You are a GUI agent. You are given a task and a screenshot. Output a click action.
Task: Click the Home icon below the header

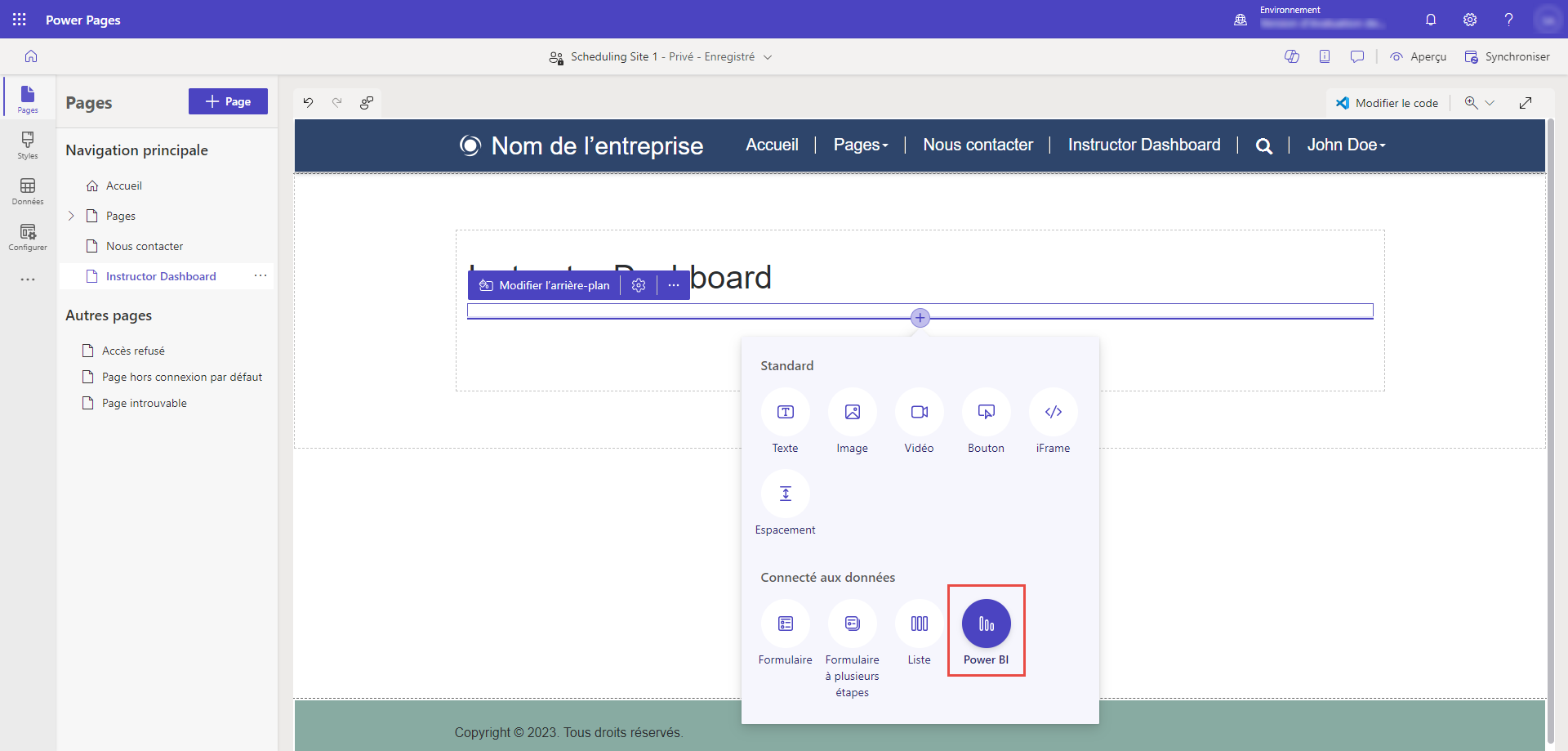(x=31, y=56)
